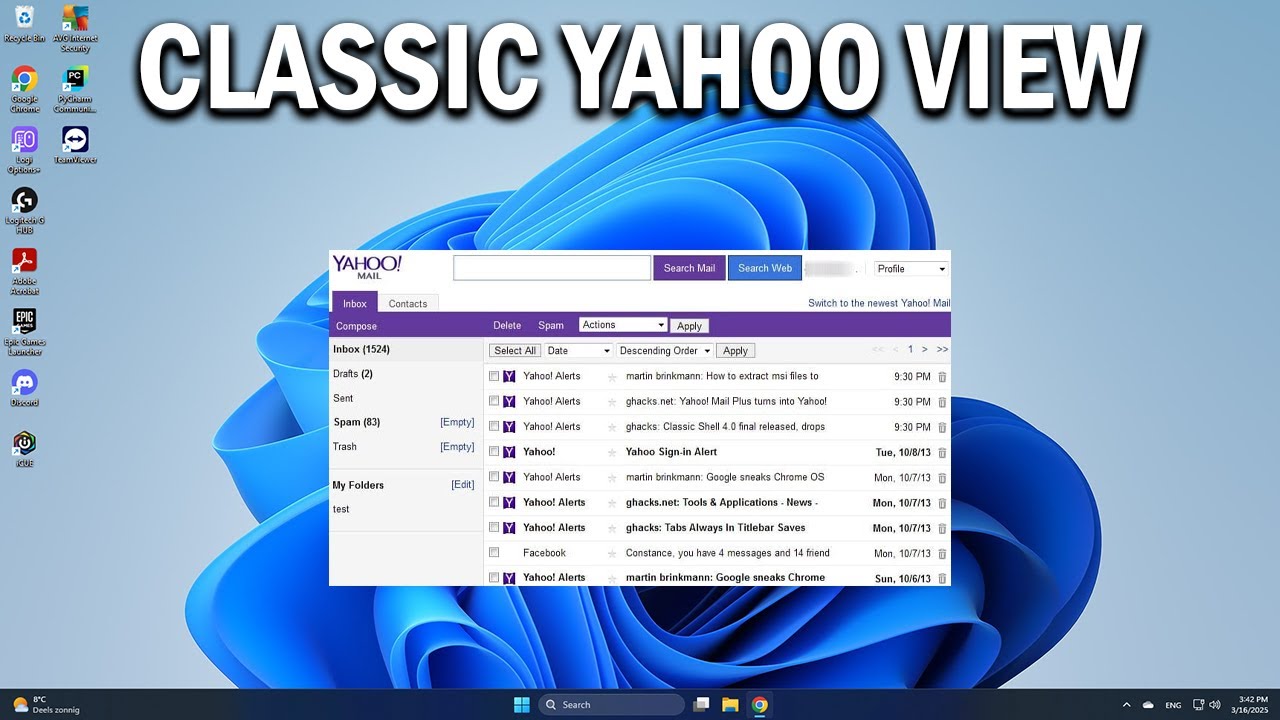Open the Adobe Acrobat desktop shortcut
This screenshot has width=1280, height=720.
24,270
